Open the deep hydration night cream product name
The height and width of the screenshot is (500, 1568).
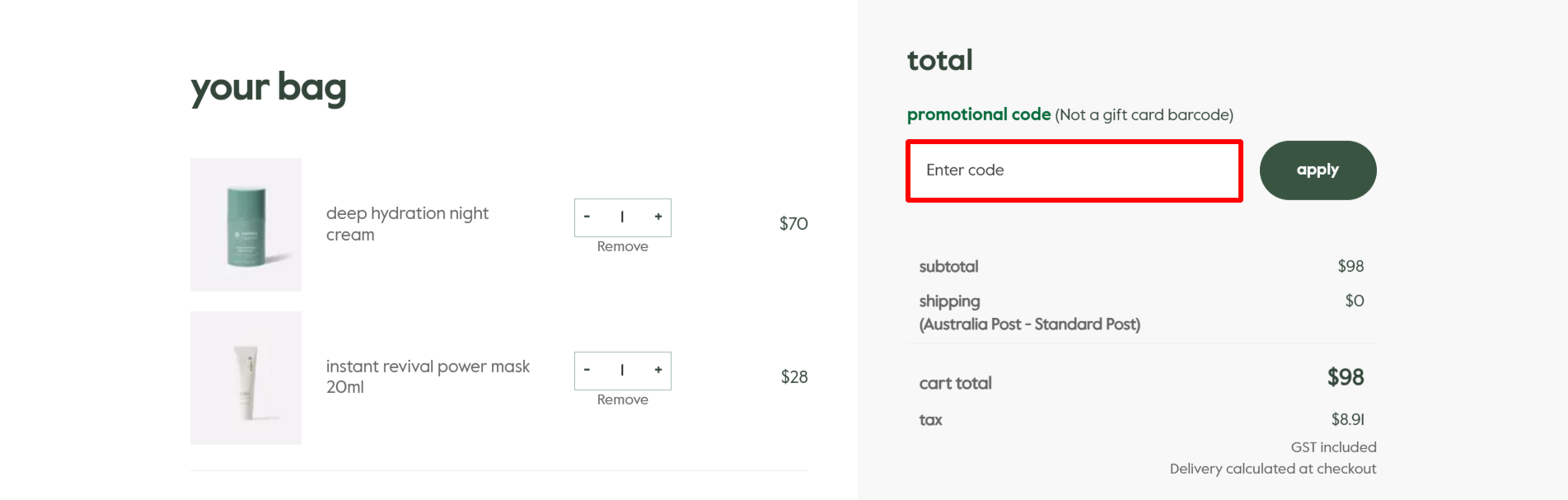coord(407,223)
